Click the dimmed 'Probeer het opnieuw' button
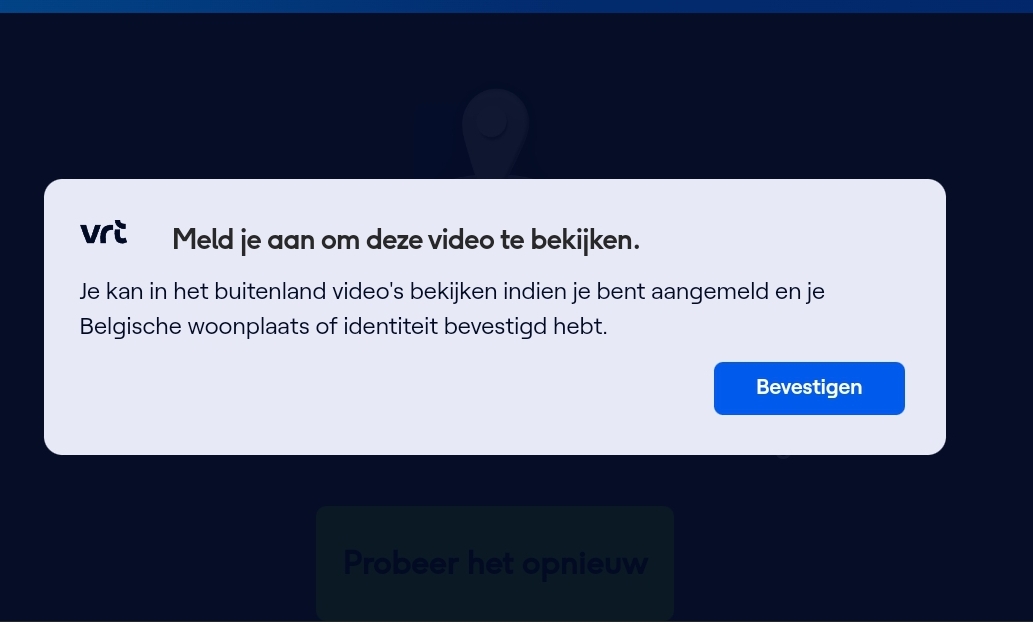Screen dimensions: 1033x627 (x=495, y=563)
